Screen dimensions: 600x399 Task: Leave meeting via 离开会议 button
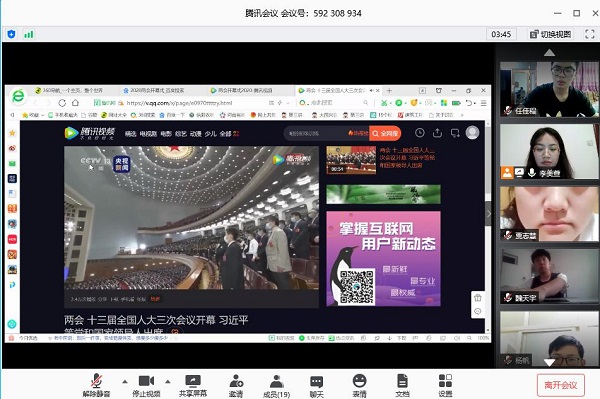coord(561,385)
